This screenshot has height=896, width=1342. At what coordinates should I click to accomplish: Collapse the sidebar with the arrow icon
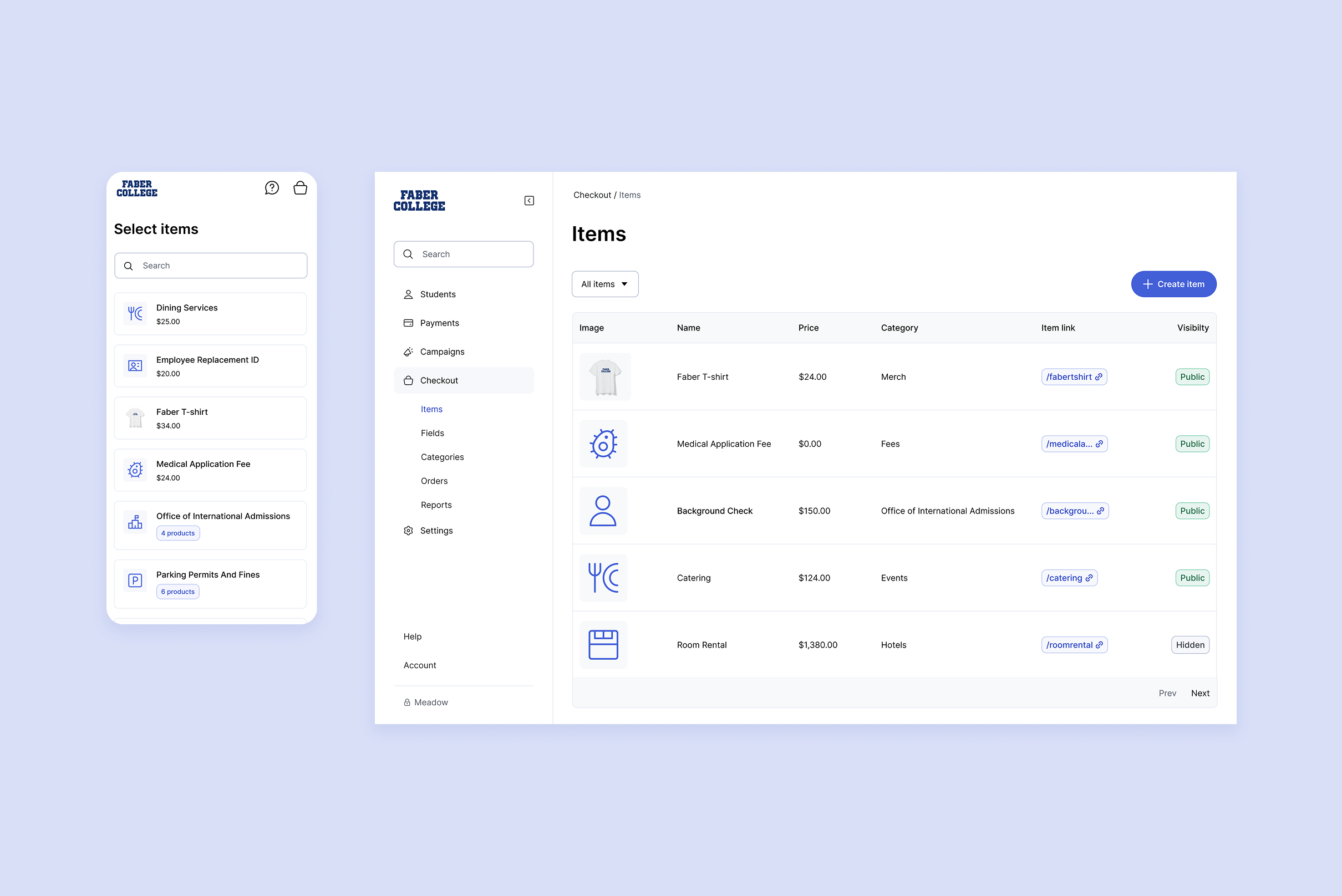click(529, 201)
